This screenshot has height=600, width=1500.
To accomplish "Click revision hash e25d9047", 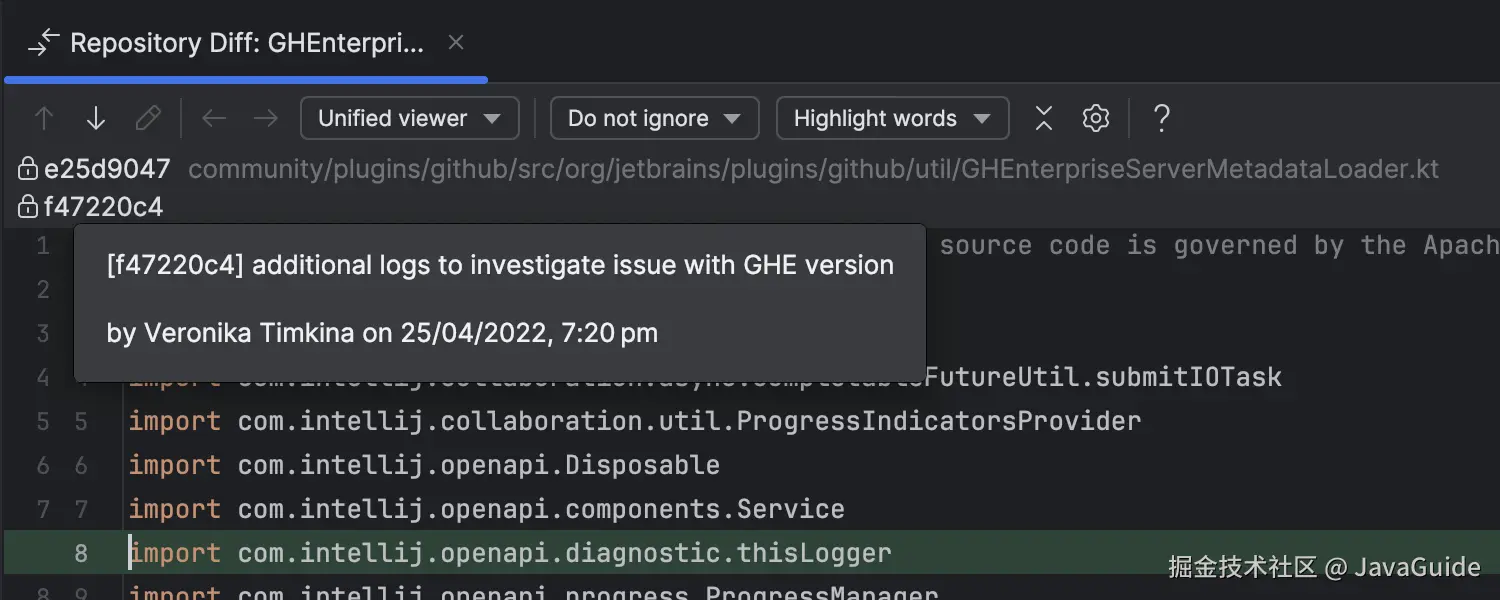I will click(107, 169).
